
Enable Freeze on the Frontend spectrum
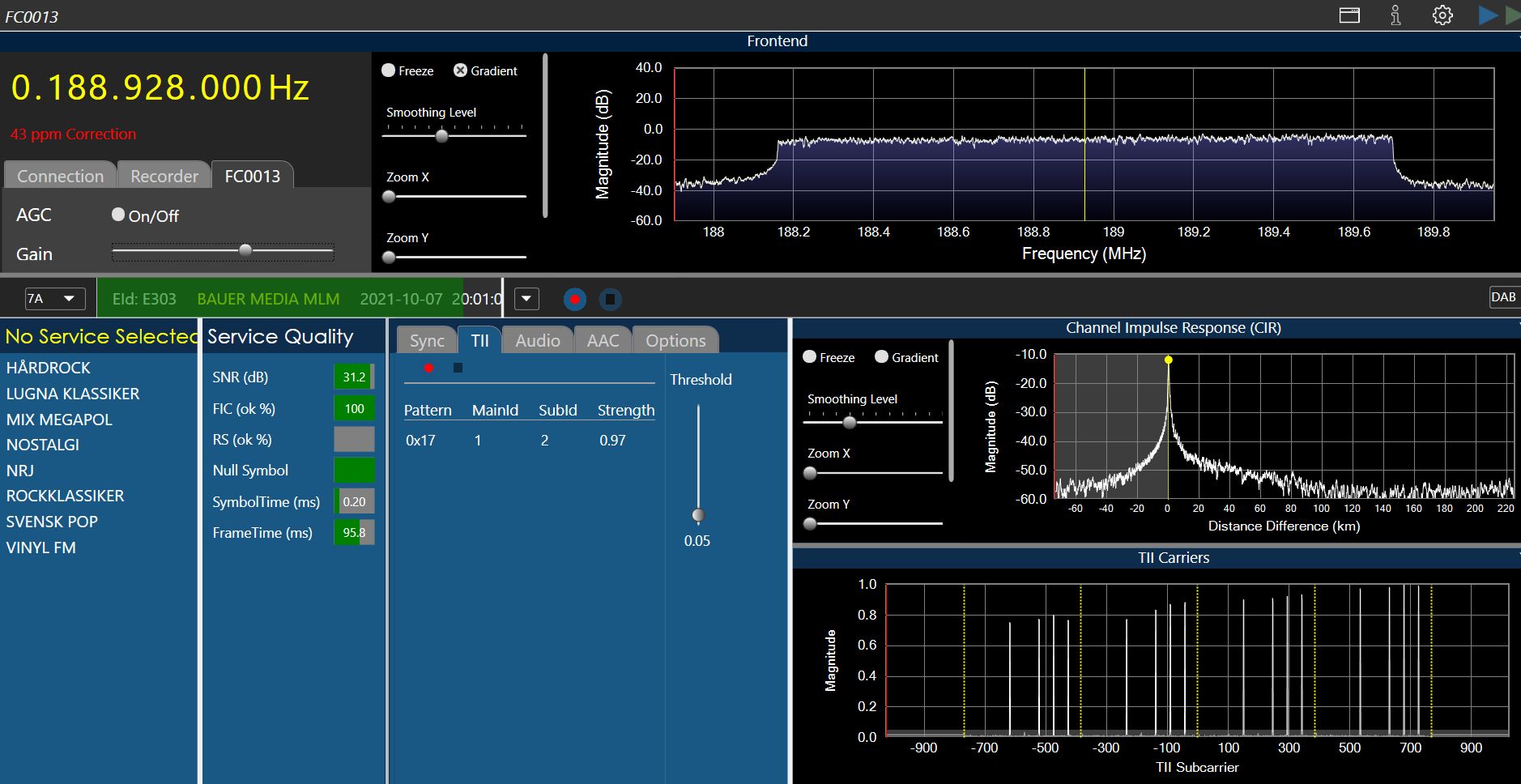389,70
